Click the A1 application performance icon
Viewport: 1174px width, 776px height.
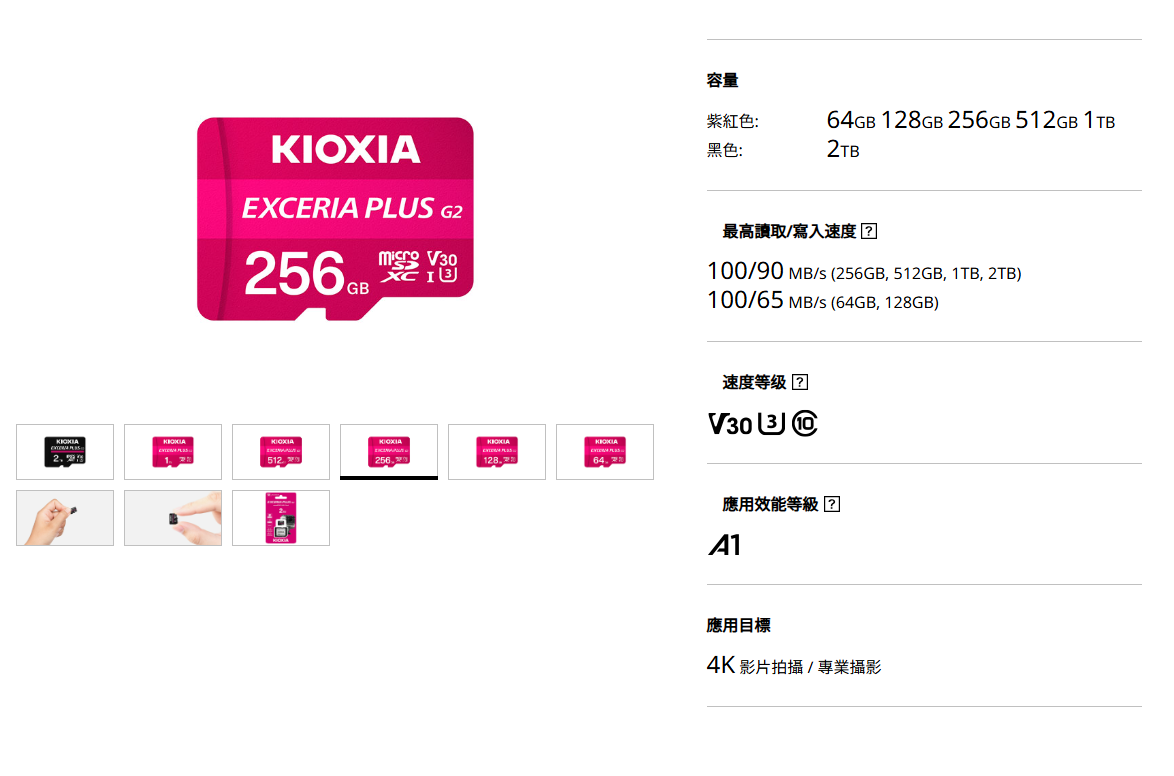point(724,546)
